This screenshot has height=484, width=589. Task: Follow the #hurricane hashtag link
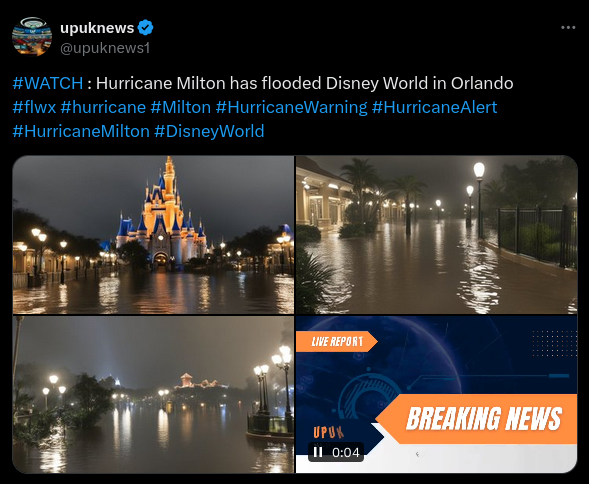coord(103,107)
